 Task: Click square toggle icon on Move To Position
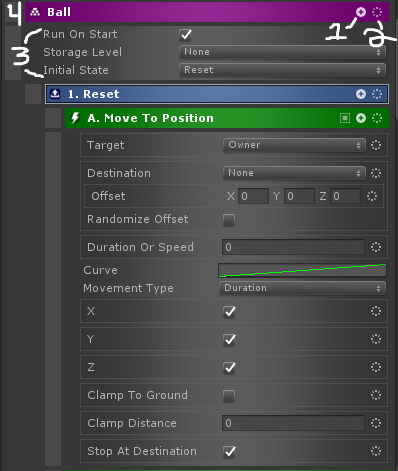point(345,118)
